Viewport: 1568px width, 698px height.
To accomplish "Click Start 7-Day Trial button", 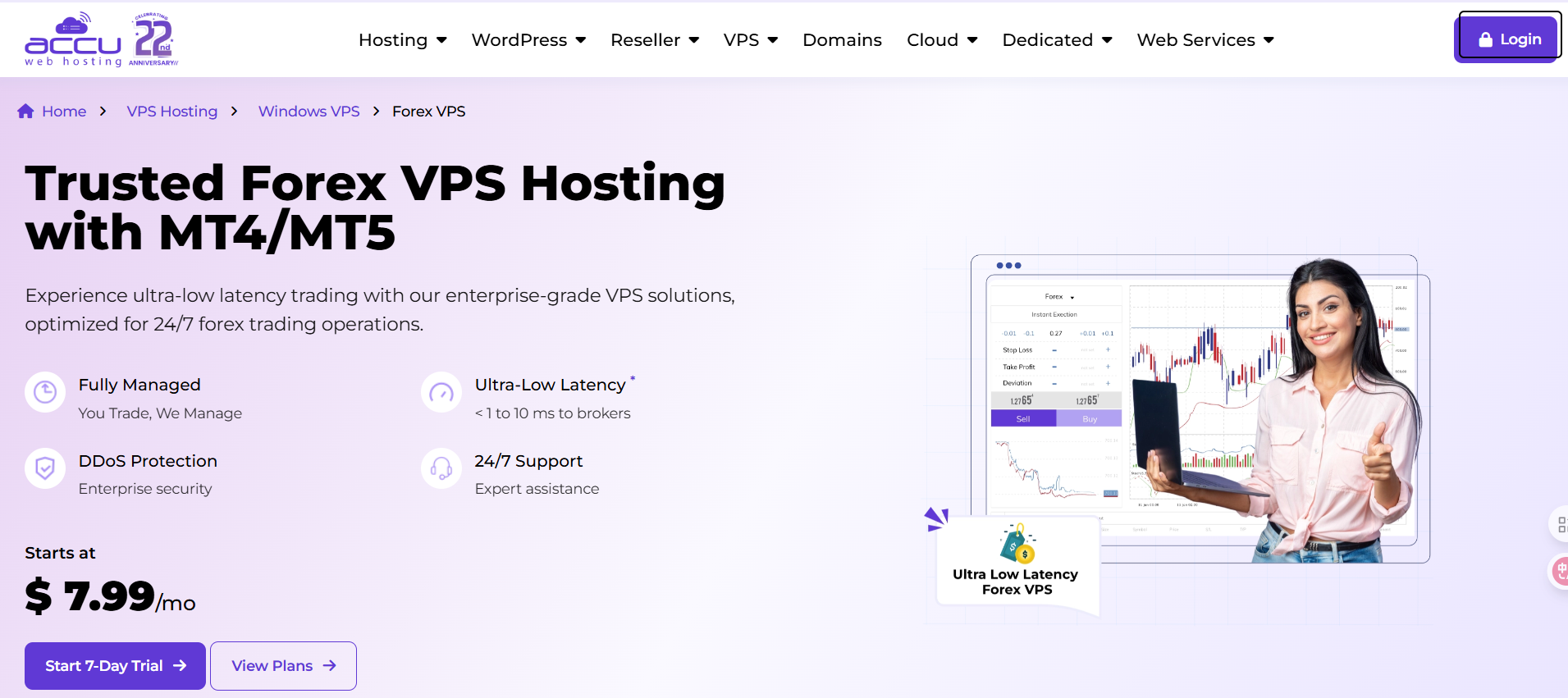I will (x=115, y=666).
